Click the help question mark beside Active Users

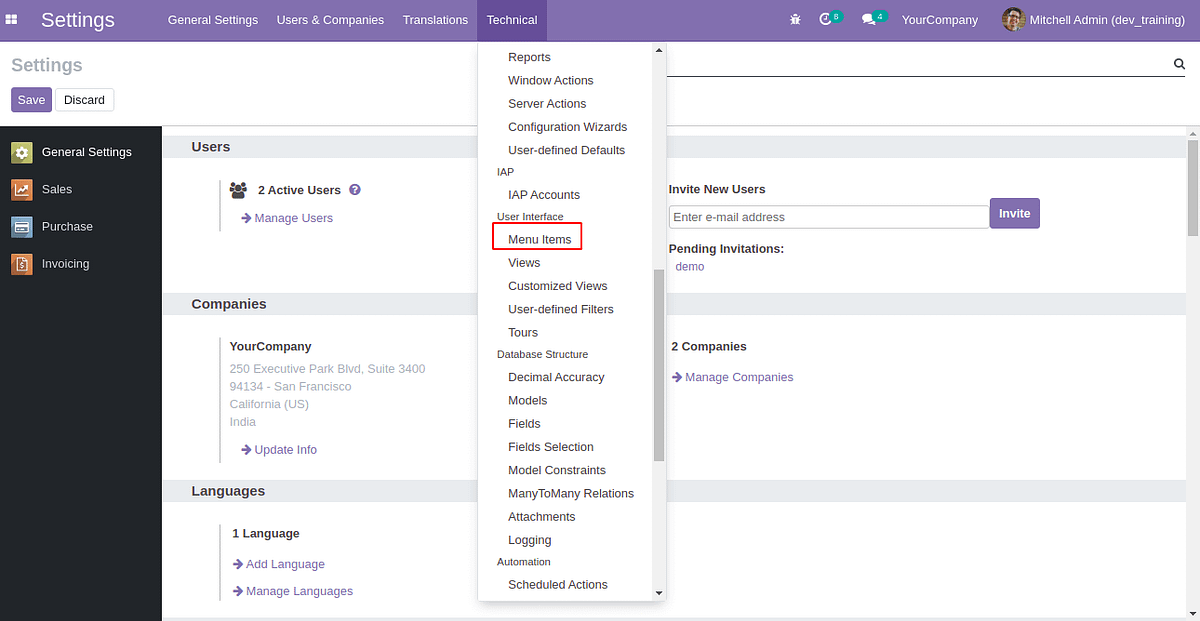point(356,190)
